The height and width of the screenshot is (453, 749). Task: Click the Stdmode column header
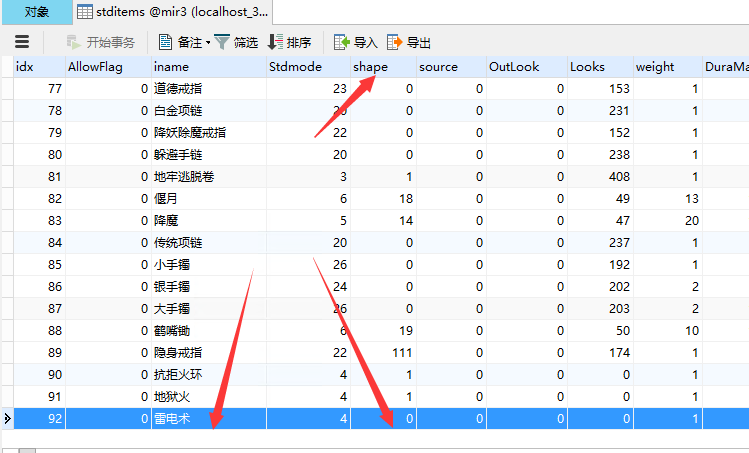click(306, 67)
